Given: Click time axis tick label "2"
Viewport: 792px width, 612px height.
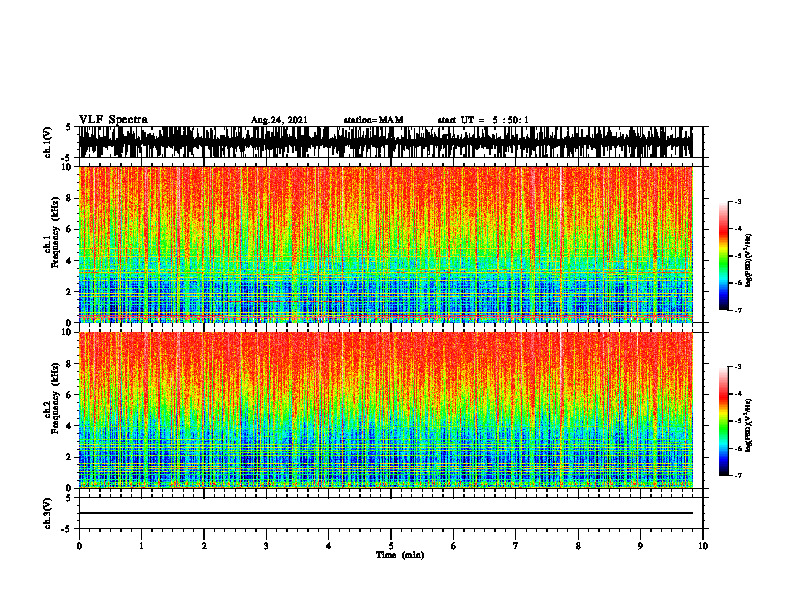Looking at the screenshot, I should 204,546.
